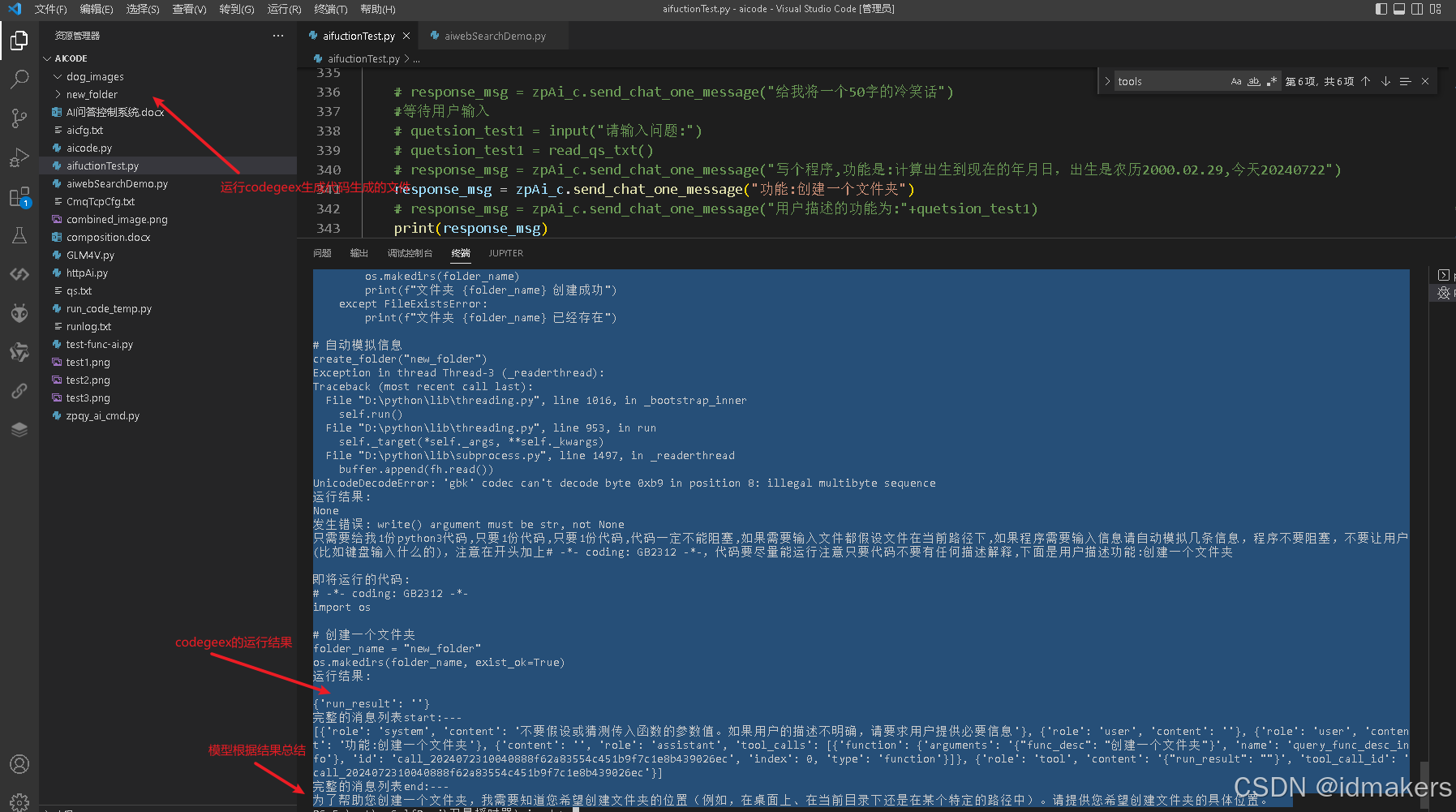Screen dimensions: 1456x812
Task: Open the Source Control view
Action: click(x=19, y=118)
